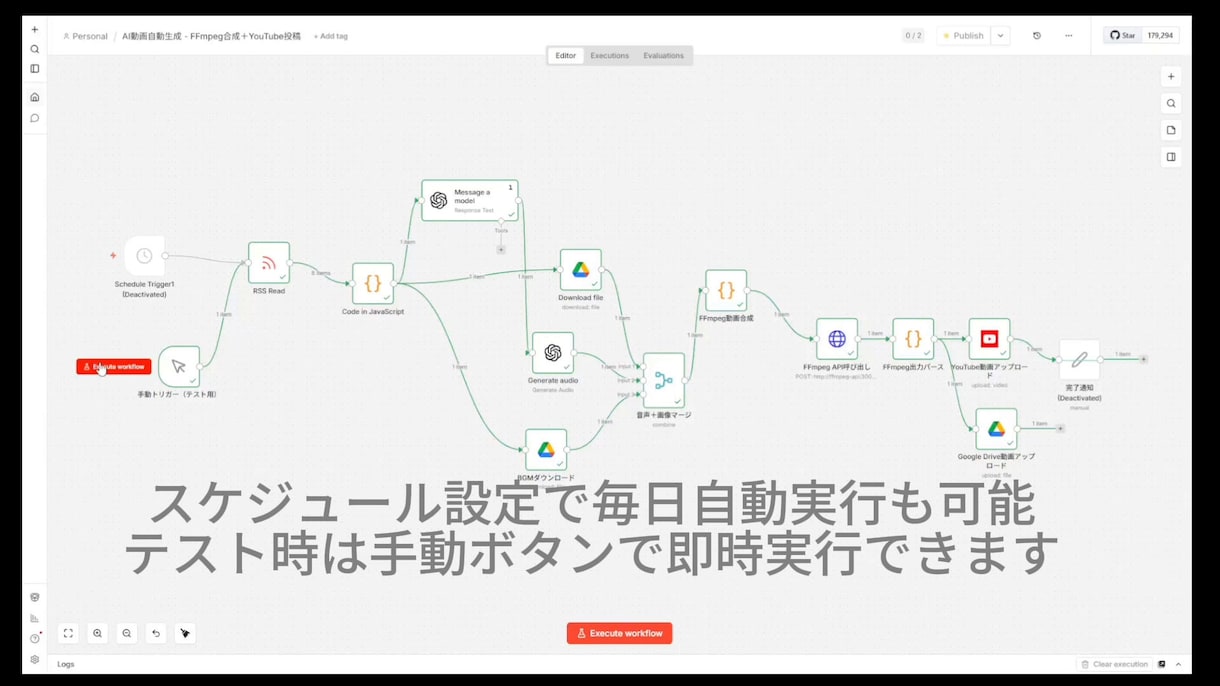Click small red Execute workflow beside trigger
This screenshot has width=1220, height=686.
click(x=114, y=367)
